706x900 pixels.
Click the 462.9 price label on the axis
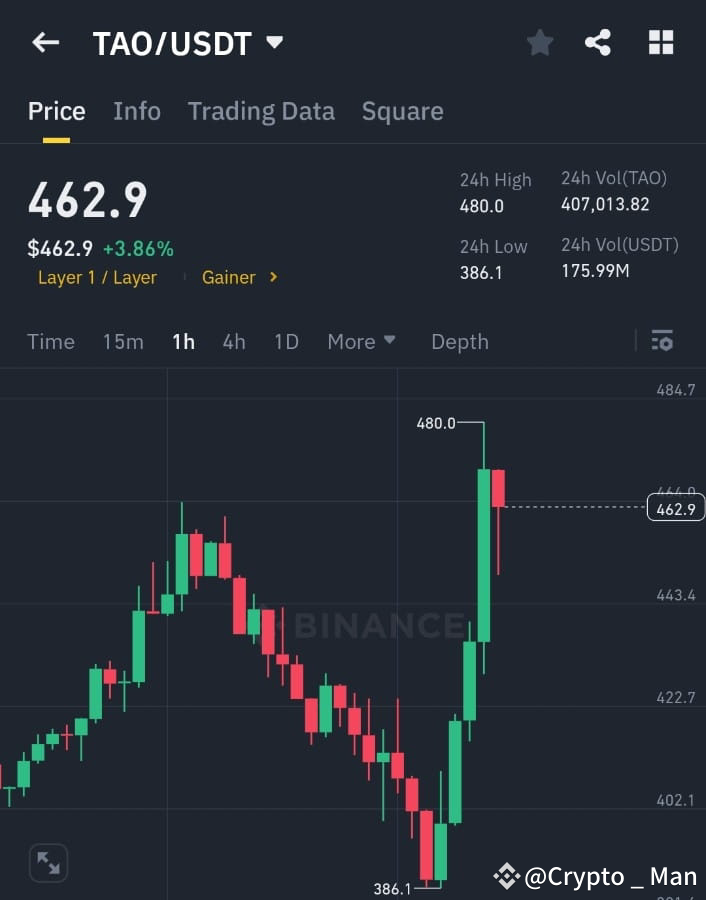675,508
